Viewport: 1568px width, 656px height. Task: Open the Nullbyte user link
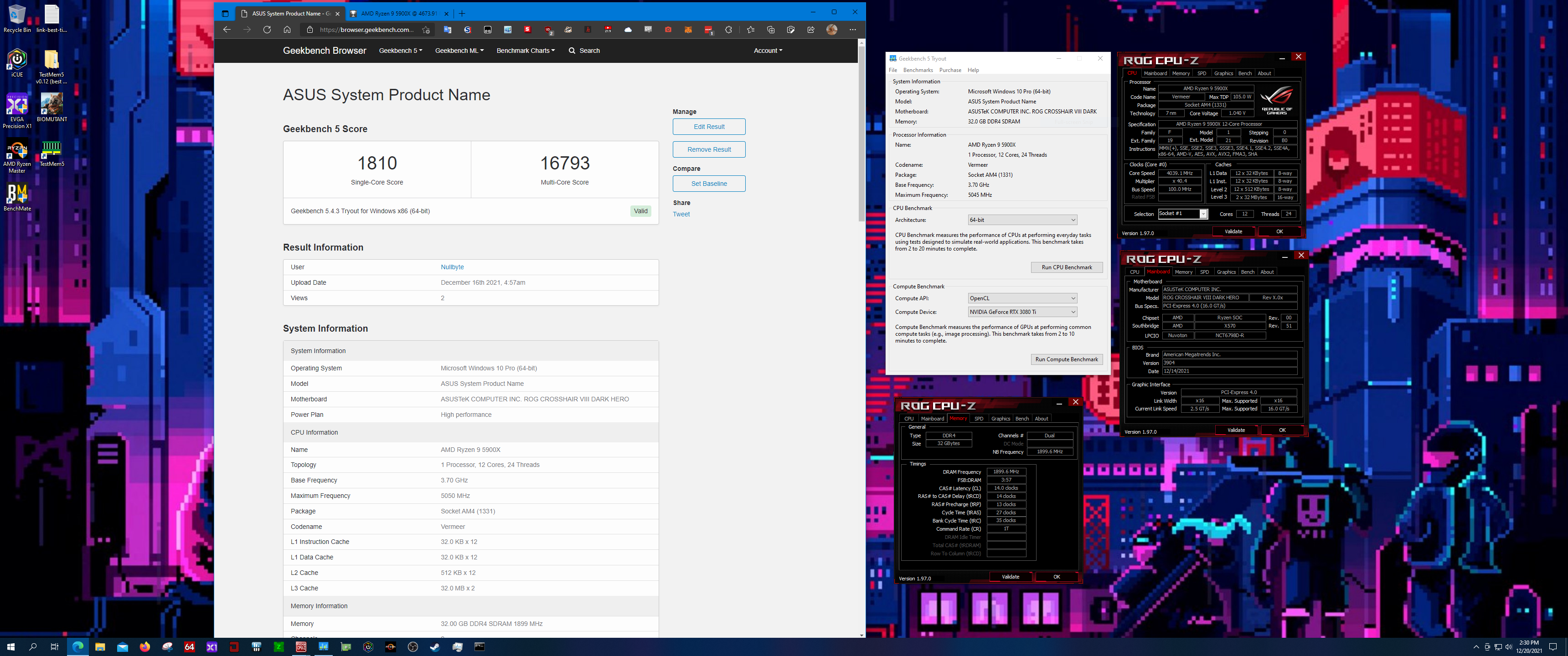[452, 267]
